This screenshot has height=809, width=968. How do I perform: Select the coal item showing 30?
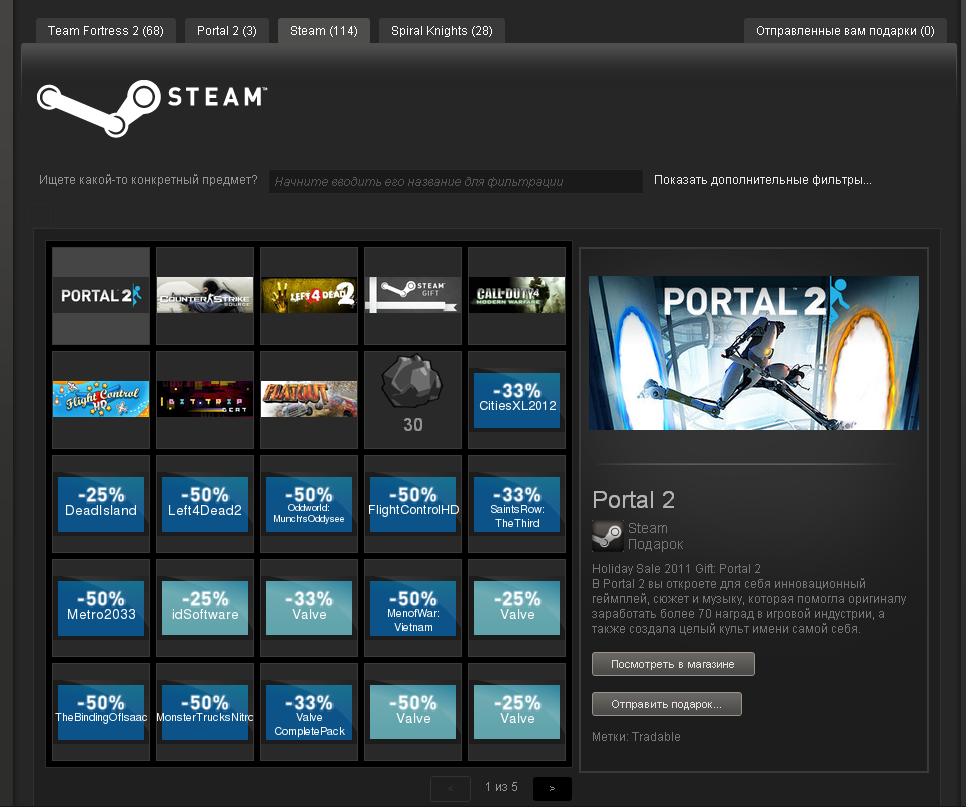(413, 400)
